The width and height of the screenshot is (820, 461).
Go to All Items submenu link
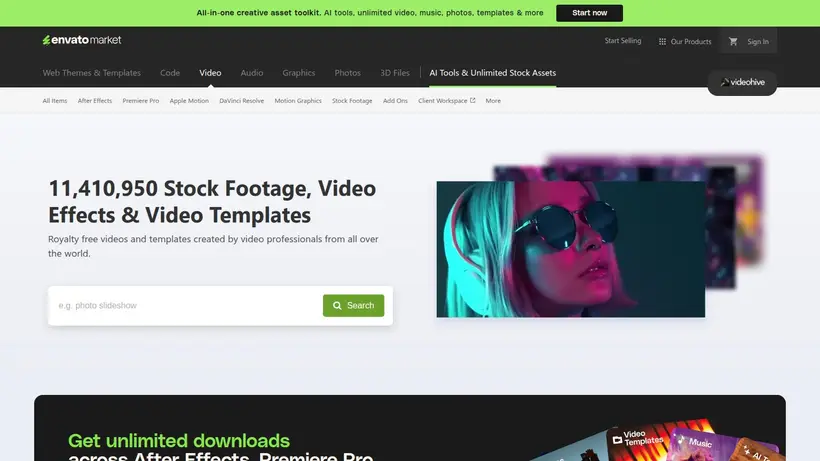coord(55,100)
